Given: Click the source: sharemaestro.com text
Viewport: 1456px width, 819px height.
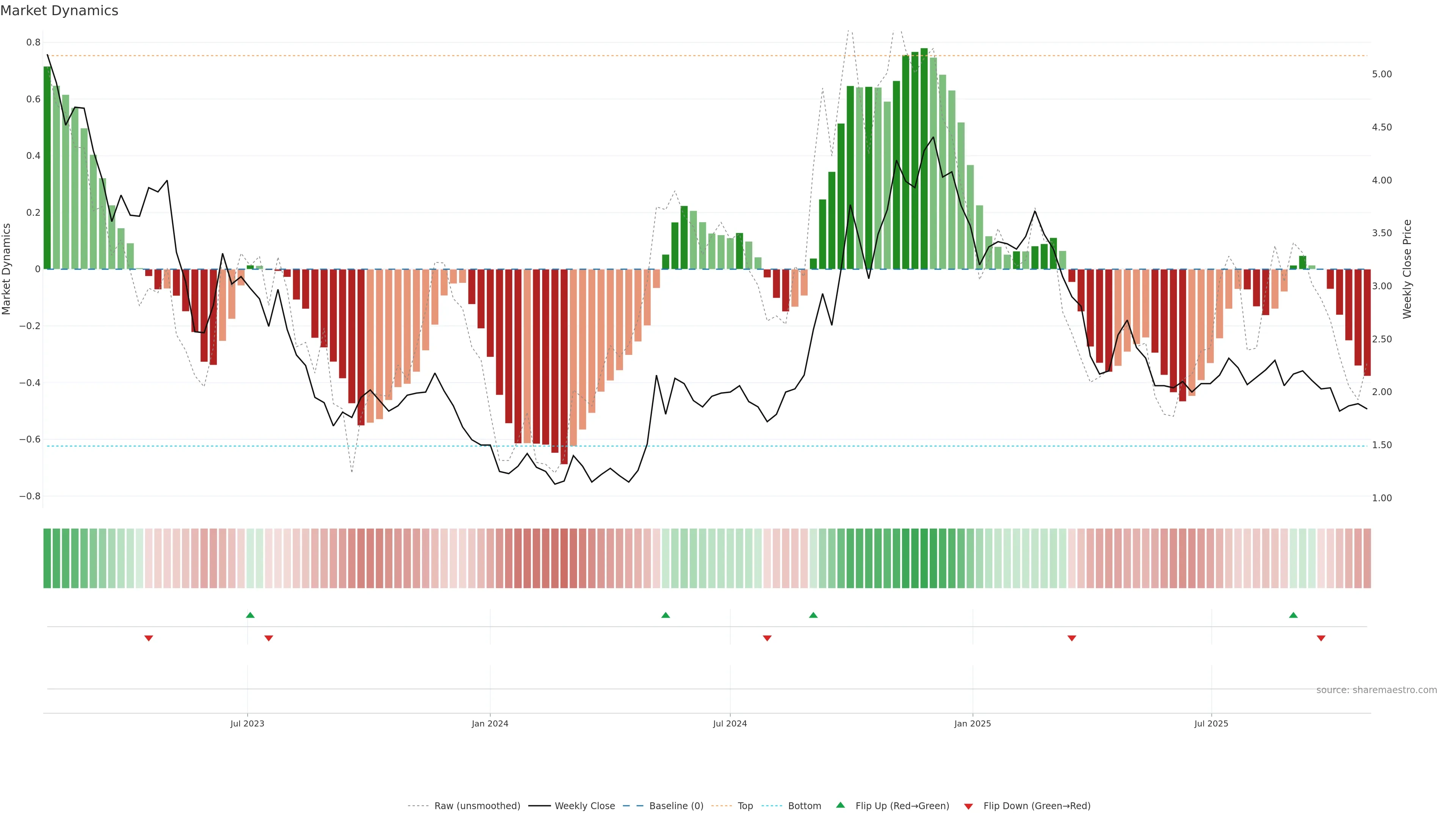Looking at the screenshot, I should point(1376,690).
